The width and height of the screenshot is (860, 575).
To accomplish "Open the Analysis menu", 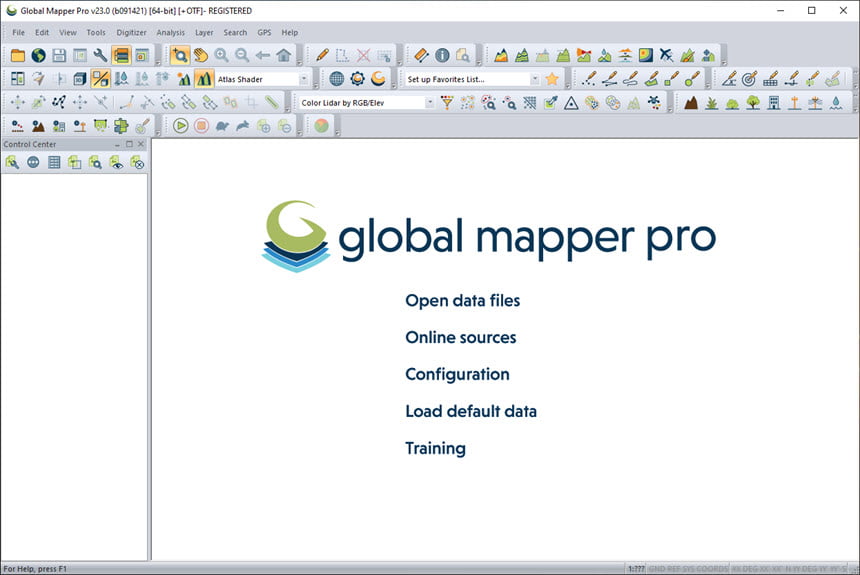I will [x=171, y=32].
